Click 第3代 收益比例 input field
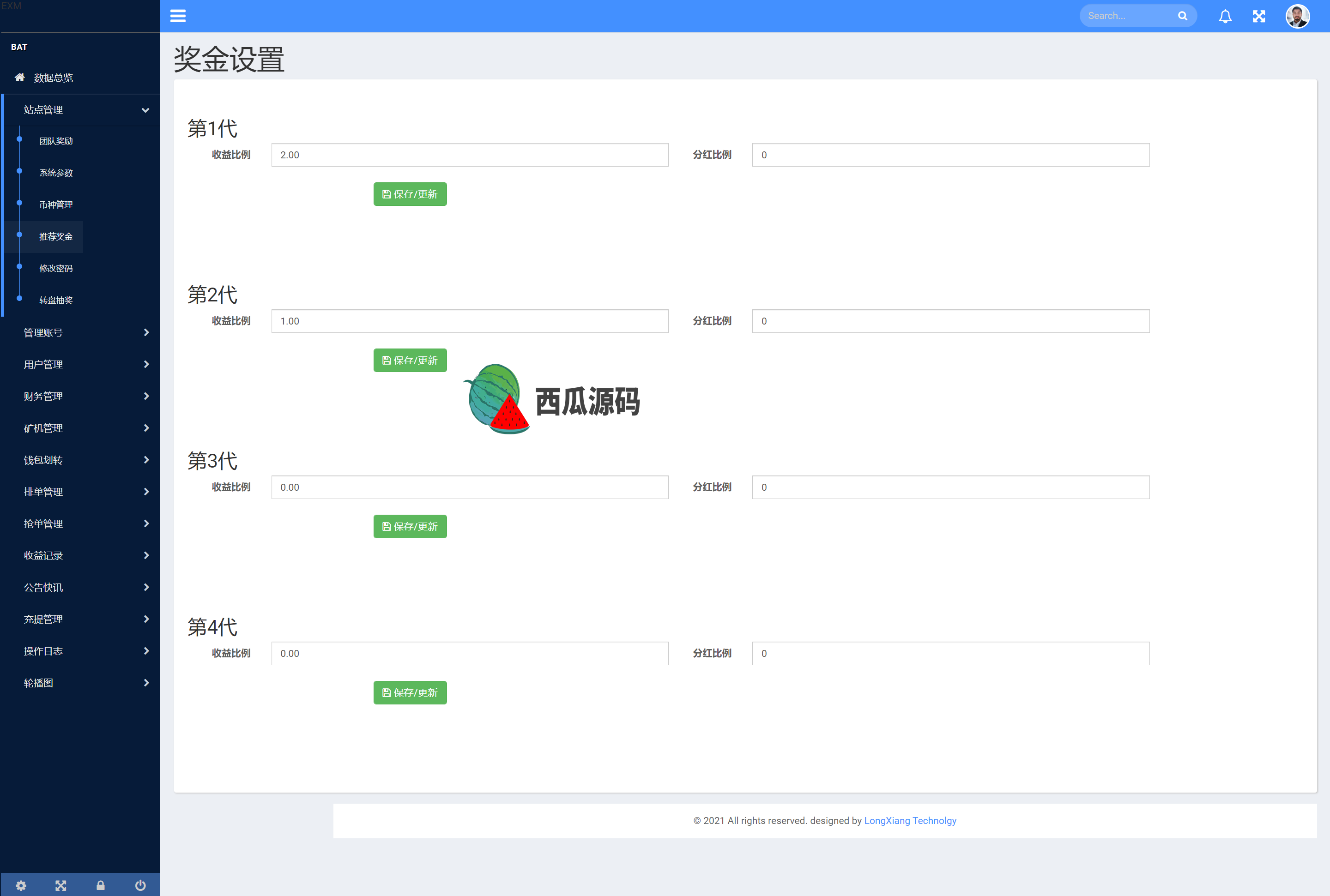The height and width of the screenshot is (896, 1330). [470, 487]
